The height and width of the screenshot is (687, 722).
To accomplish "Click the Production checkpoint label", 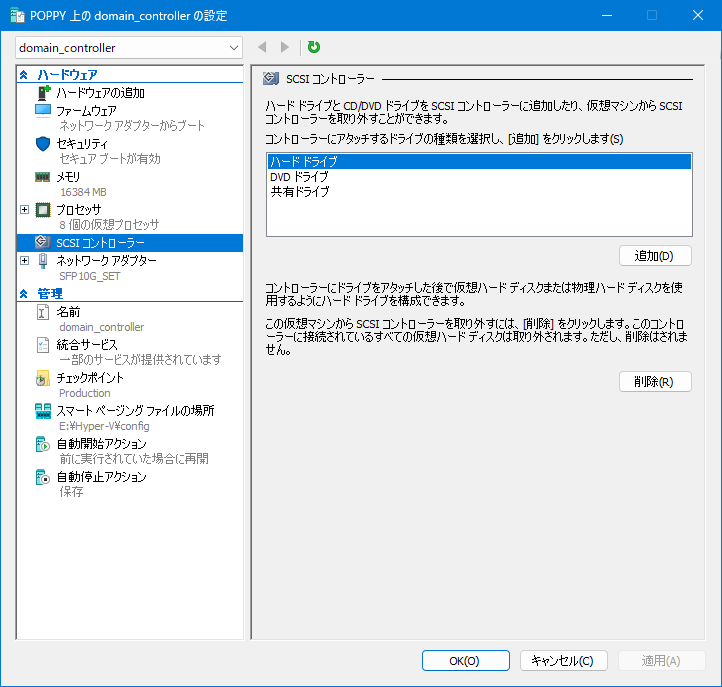I will [85, 393].
